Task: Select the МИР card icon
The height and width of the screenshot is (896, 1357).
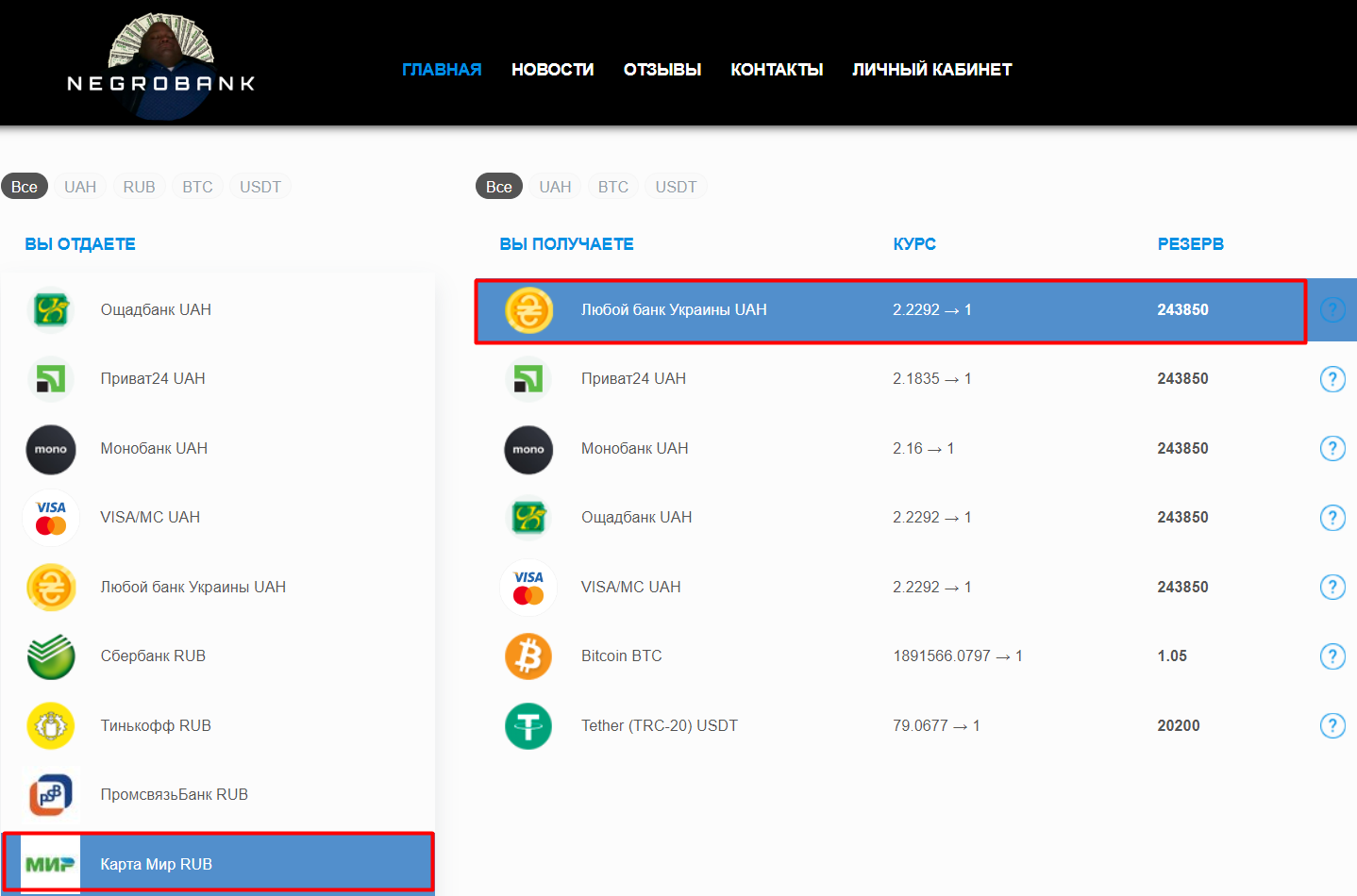Action: [50, 864]
